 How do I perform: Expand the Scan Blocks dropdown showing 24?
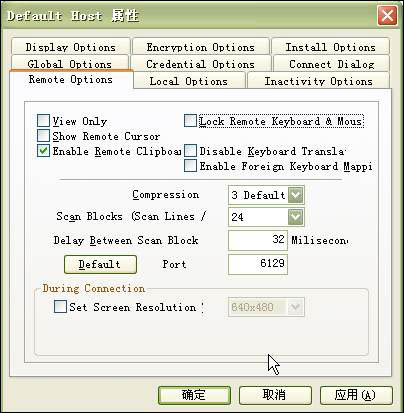click(295, 217)
